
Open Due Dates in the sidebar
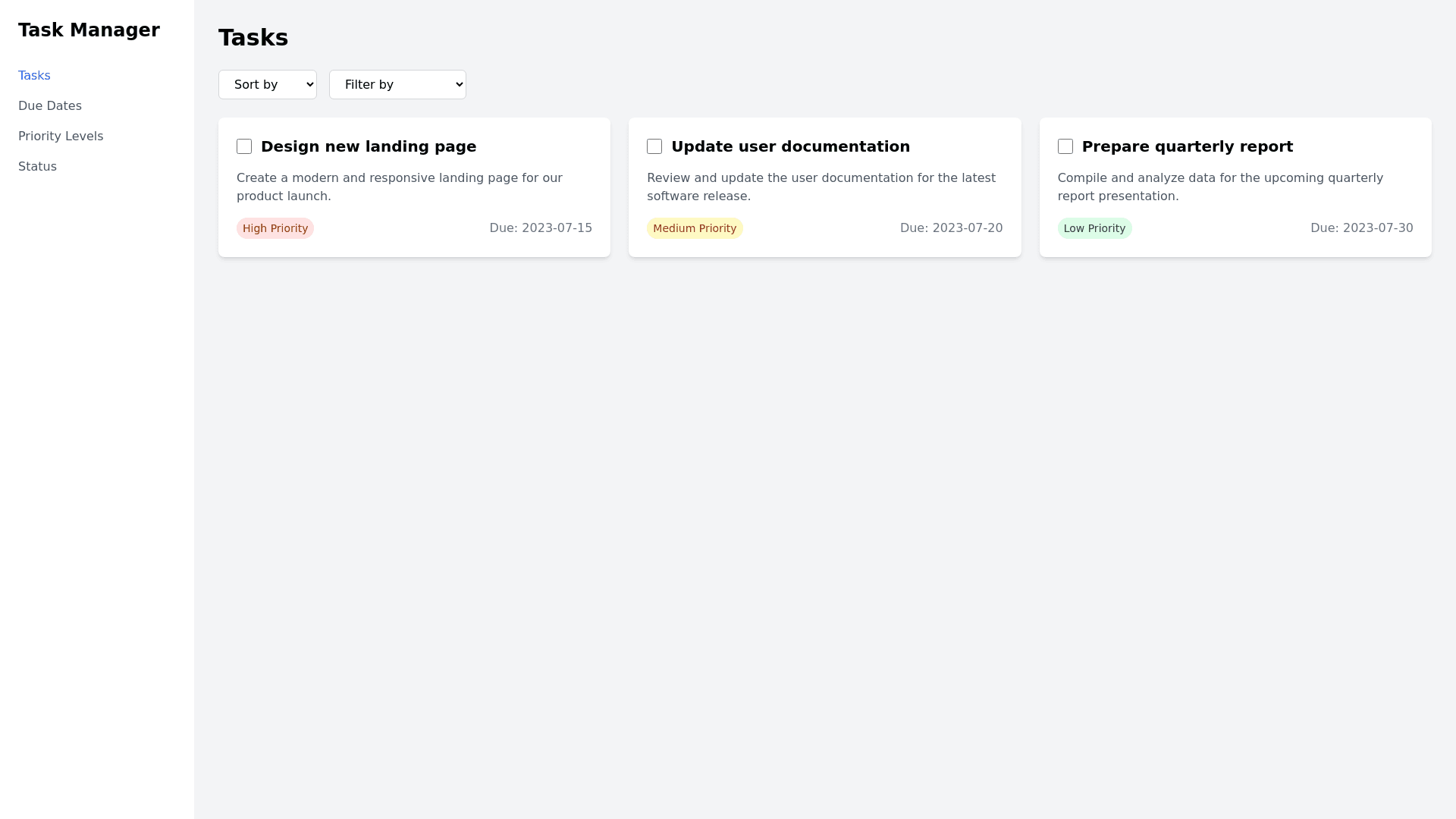pos(50,105)
